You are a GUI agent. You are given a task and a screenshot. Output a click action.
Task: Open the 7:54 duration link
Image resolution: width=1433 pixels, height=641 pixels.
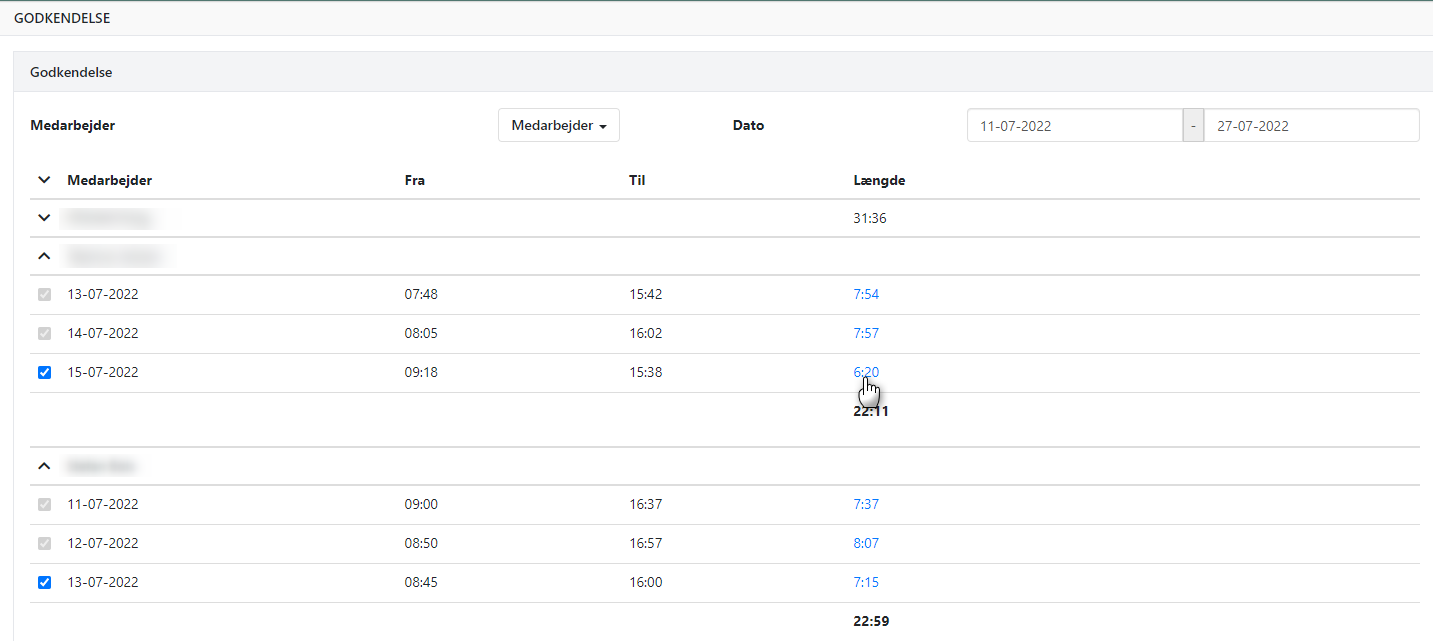coord(866,295)
